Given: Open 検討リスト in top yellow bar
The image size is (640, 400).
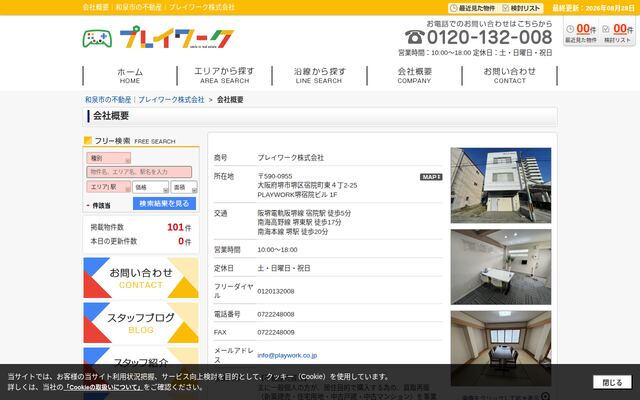Looking at the screenshot, I should click(x=521, y=8).
